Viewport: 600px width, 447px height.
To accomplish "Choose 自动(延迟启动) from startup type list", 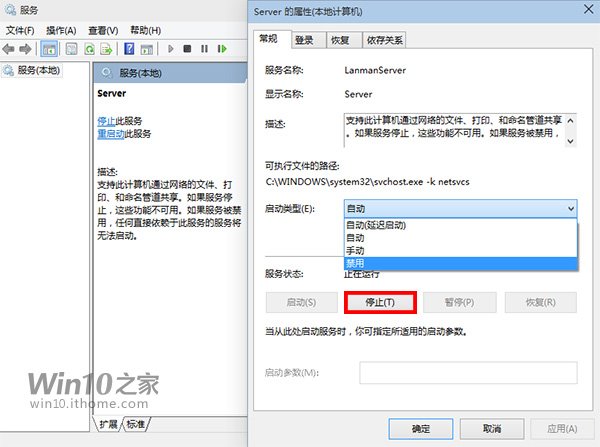I will point(460,225).
